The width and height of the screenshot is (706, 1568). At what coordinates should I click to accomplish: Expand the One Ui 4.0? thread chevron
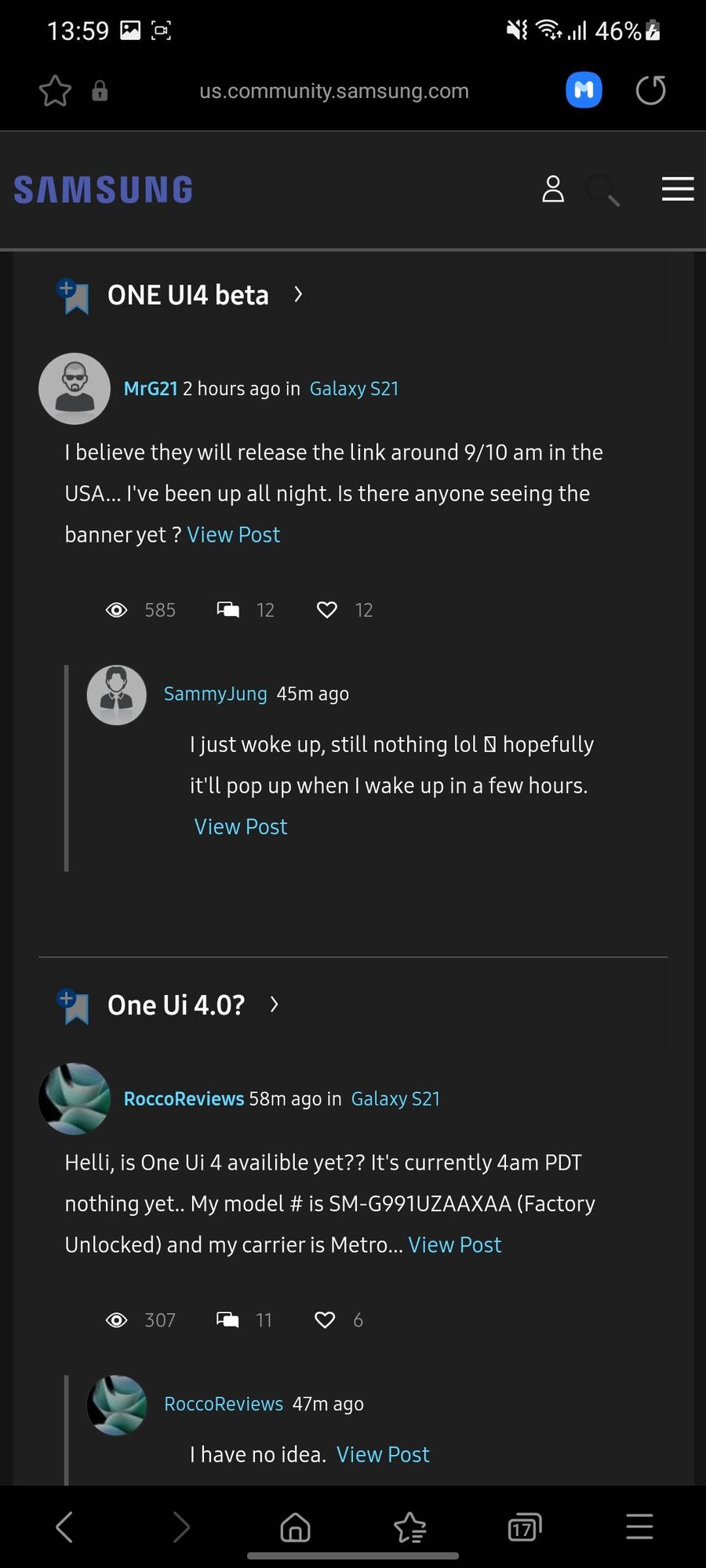click(274, 1004)
